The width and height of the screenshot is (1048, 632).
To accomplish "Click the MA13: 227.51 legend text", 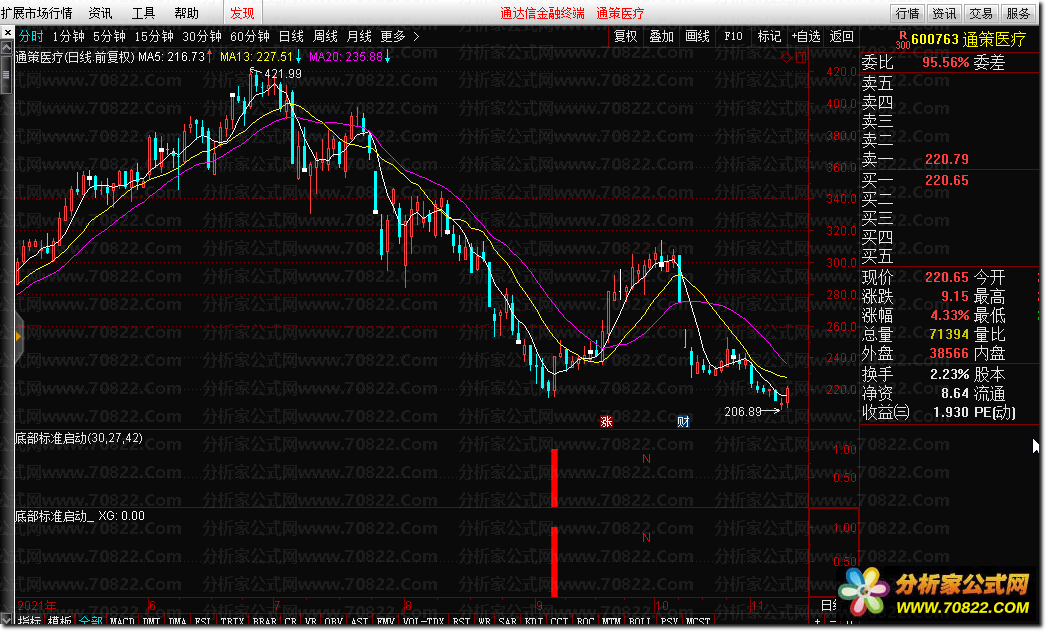I will point(256,57).
